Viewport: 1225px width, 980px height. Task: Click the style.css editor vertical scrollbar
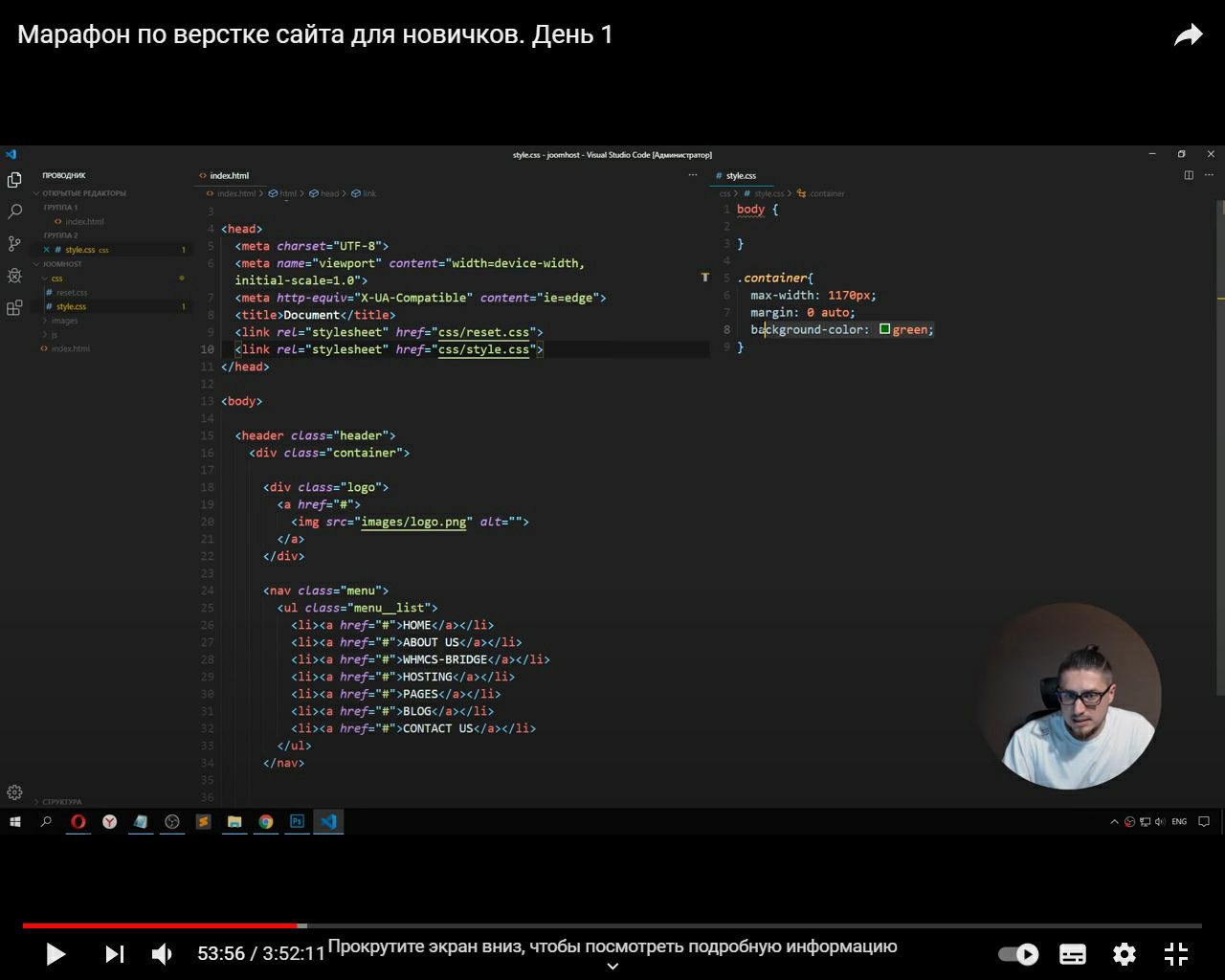(1220, 446)
